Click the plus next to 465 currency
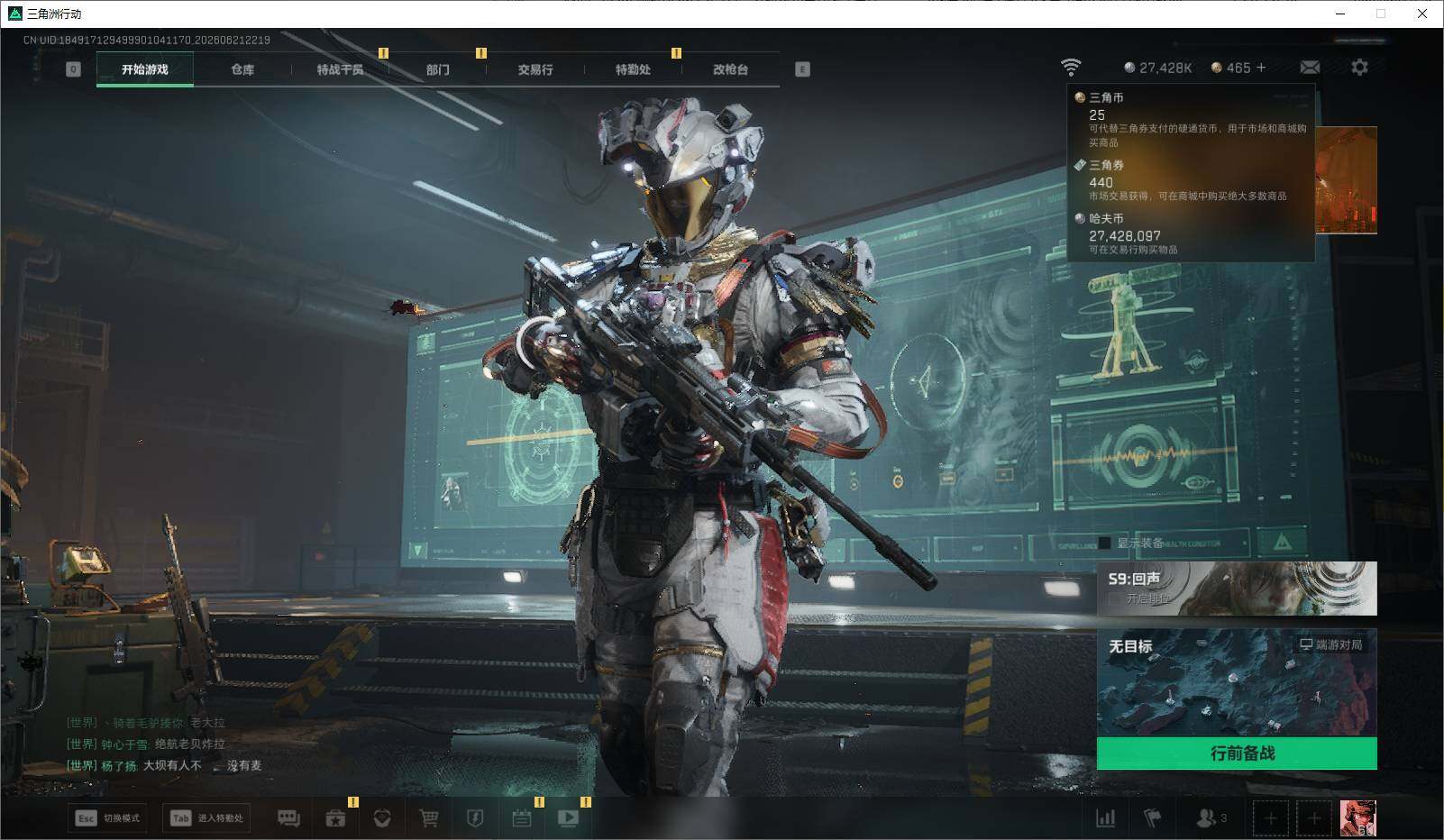Viewport: 1444px width, 840px height. [1260, 68]
